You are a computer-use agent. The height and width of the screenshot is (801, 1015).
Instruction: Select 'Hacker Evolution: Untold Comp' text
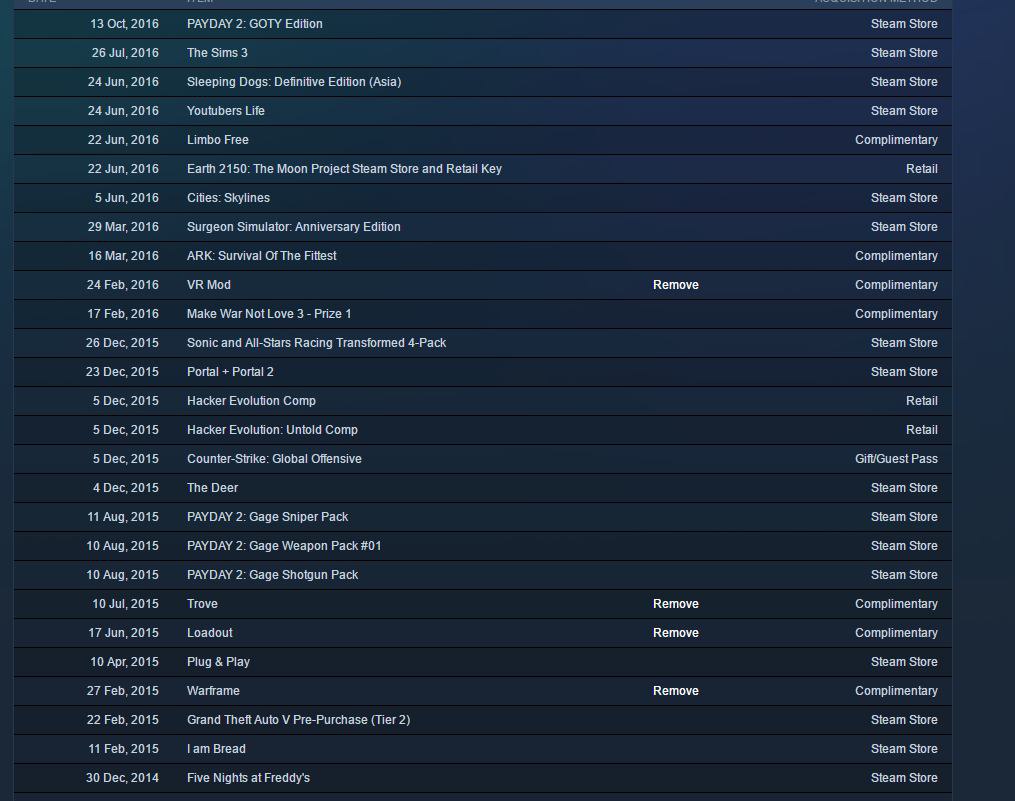point(272,430)
